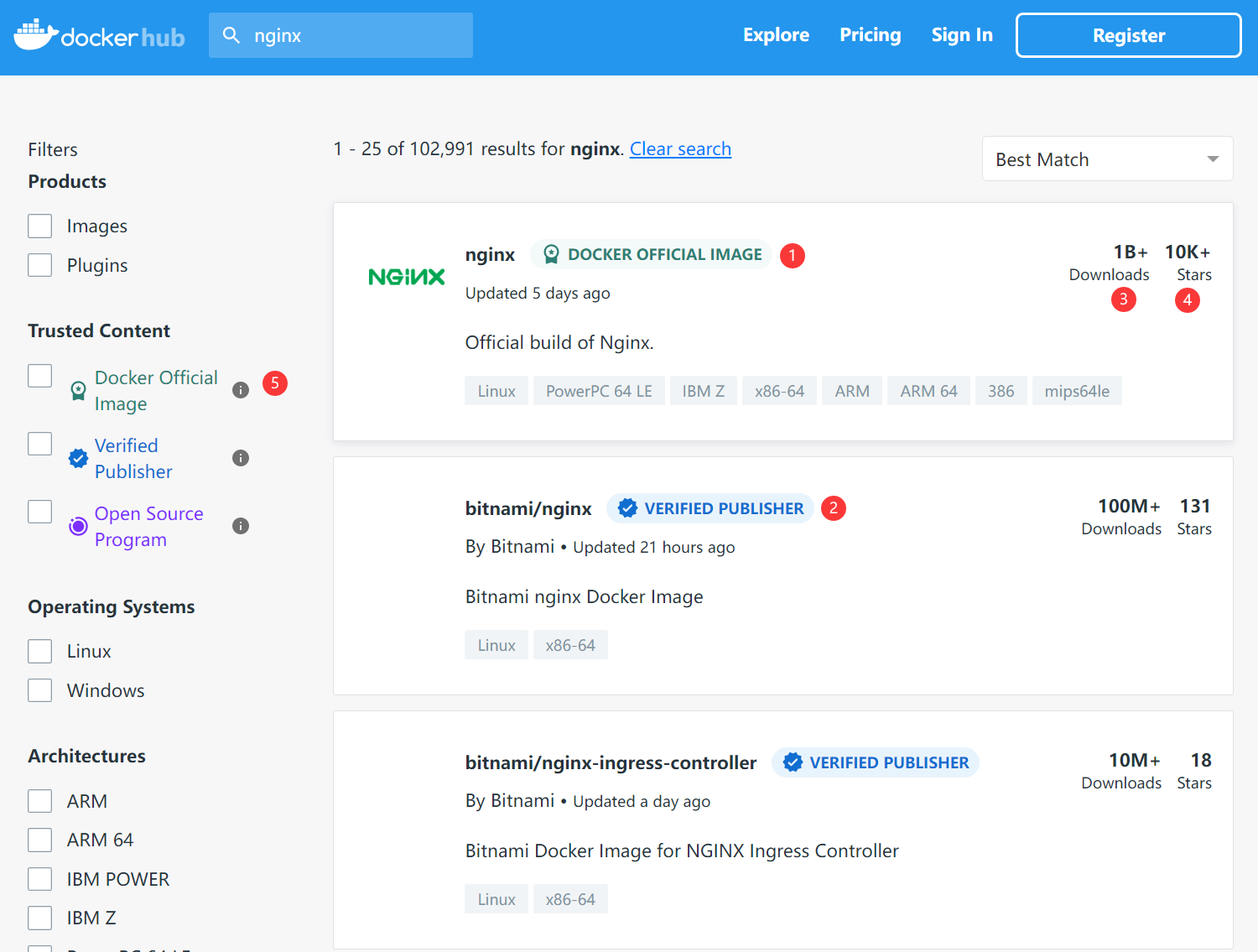Tick the Linux operating system checkbox

40,651
